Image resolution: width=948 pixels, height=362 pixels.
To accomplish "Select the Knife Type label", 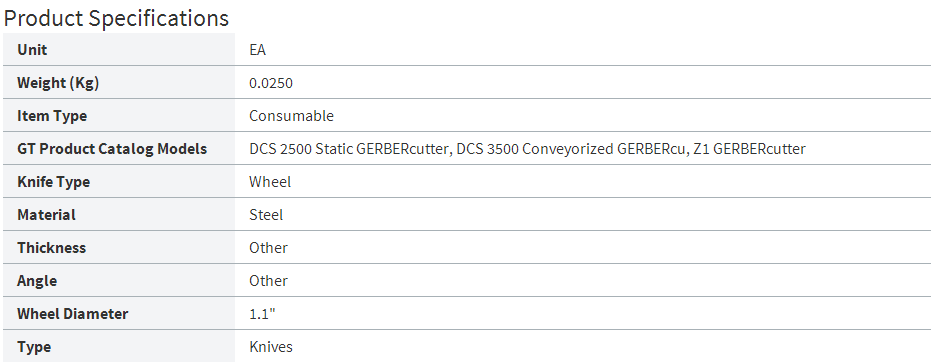I will click(53, 182).
